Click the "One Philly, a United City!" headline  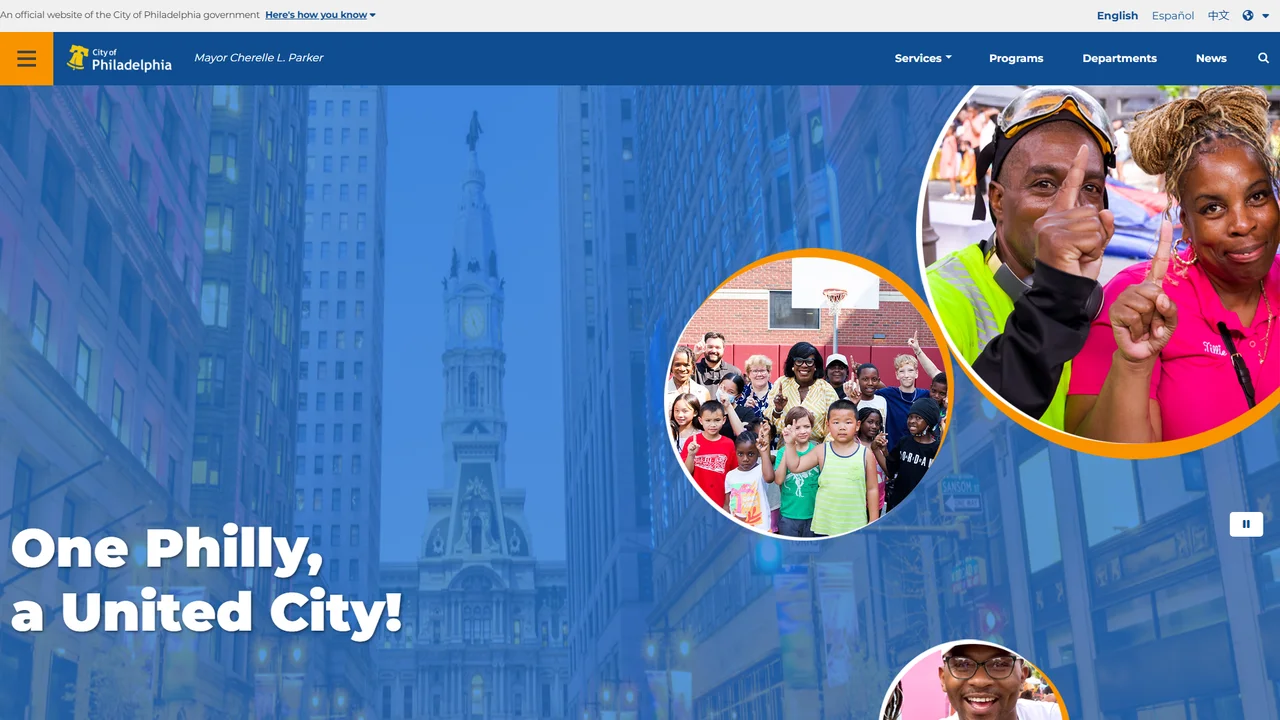206,580
